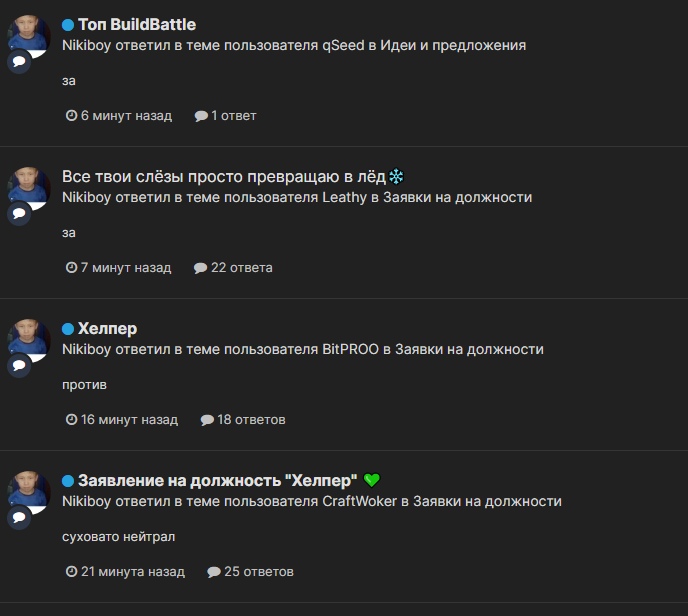Click the 16 минут назад timestamp

[129, 419]
